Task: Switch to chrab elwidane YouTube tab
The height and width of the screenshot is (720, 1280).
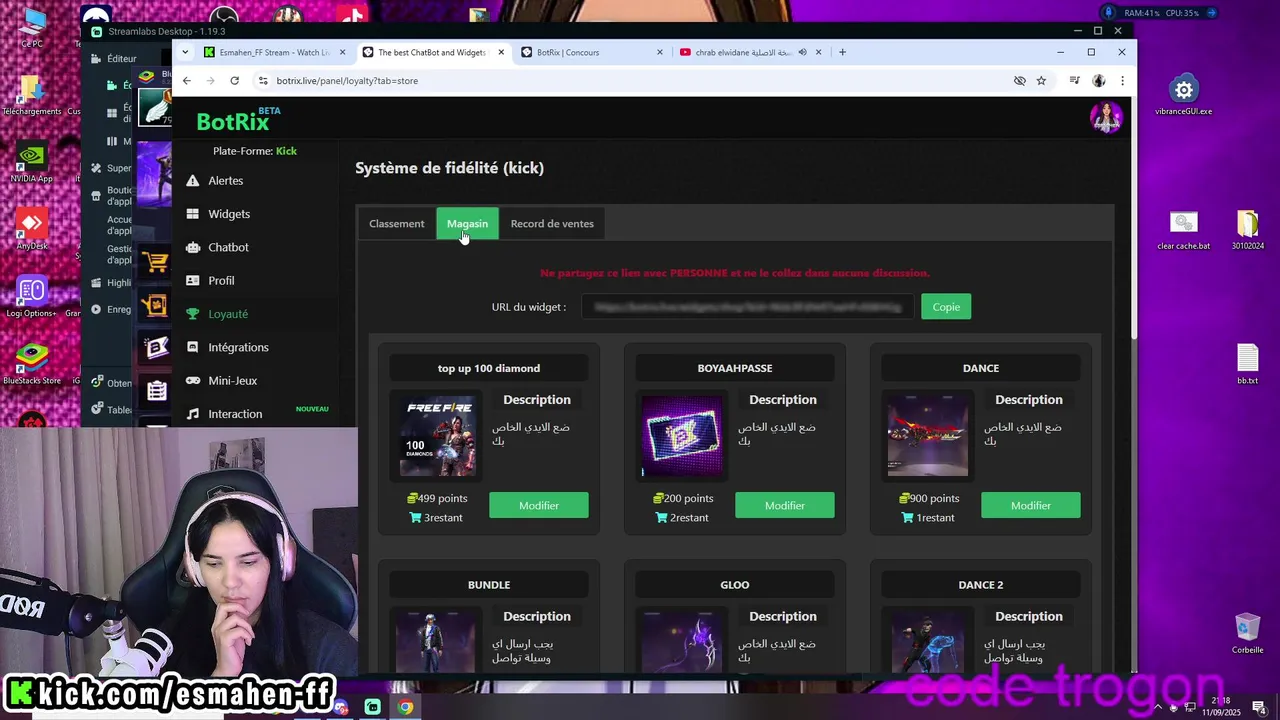Action: [x=745, y=52]
